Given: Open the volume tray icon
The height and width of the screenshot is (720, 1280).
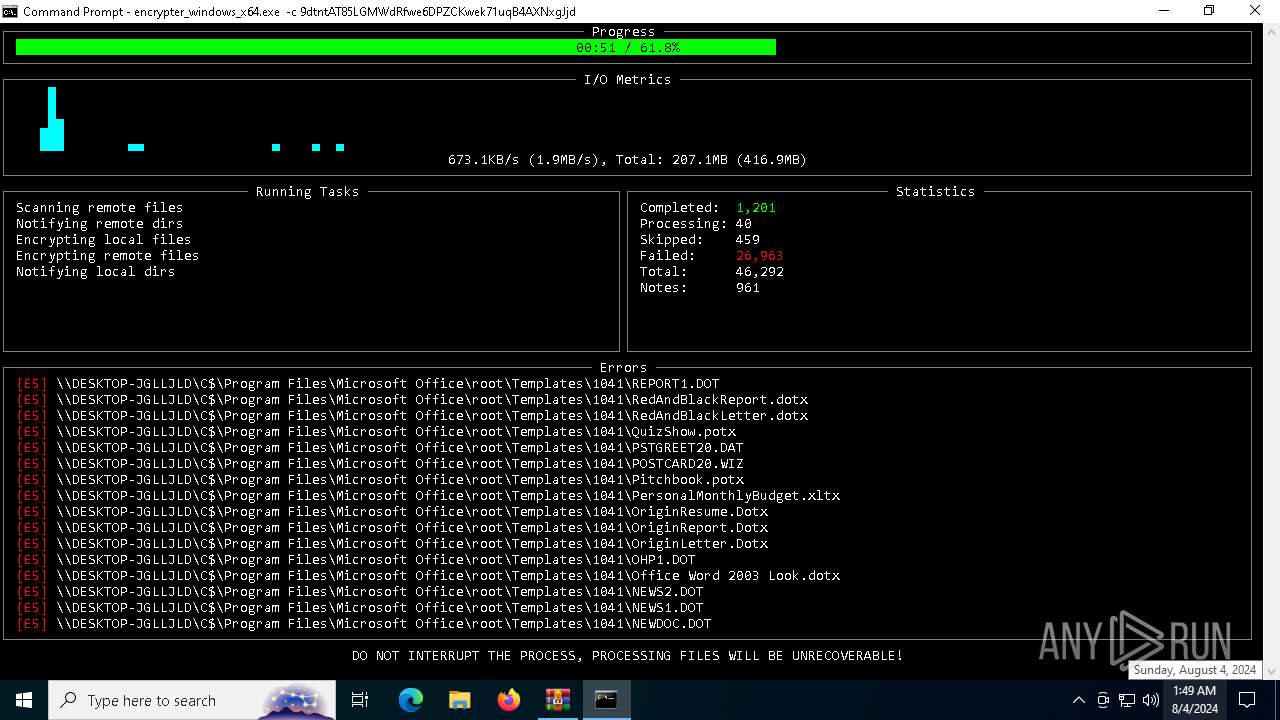Looking at the screenshot, I should coord(1151,700).
